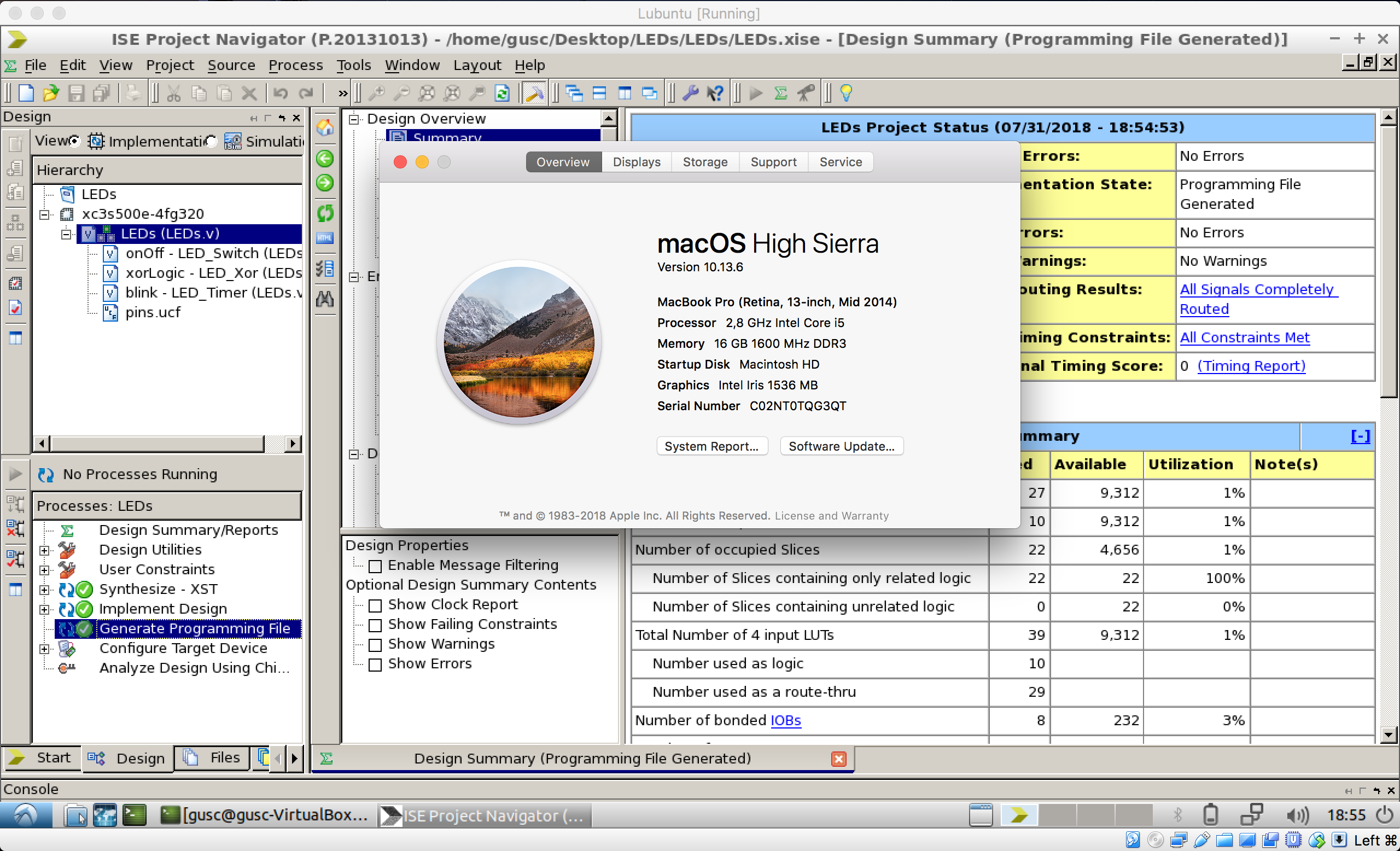
Task: Click System Report button
Action: click(711, 446)
